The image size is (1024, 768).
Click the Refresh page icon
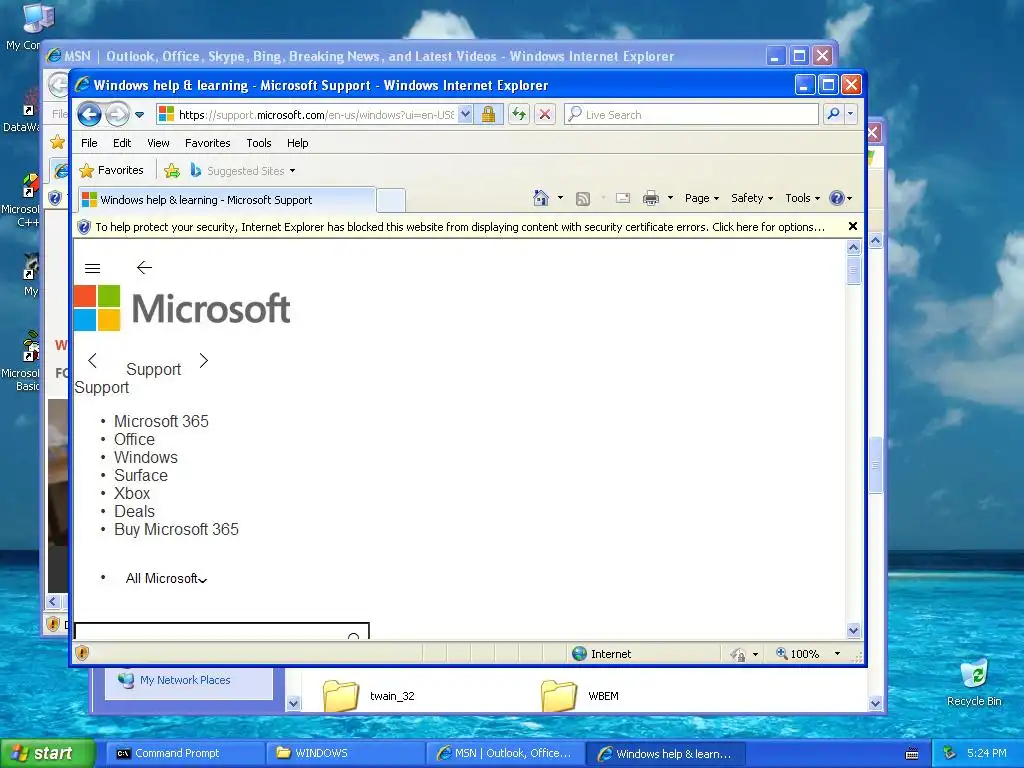pyautogui.click(x=519, y=114)
